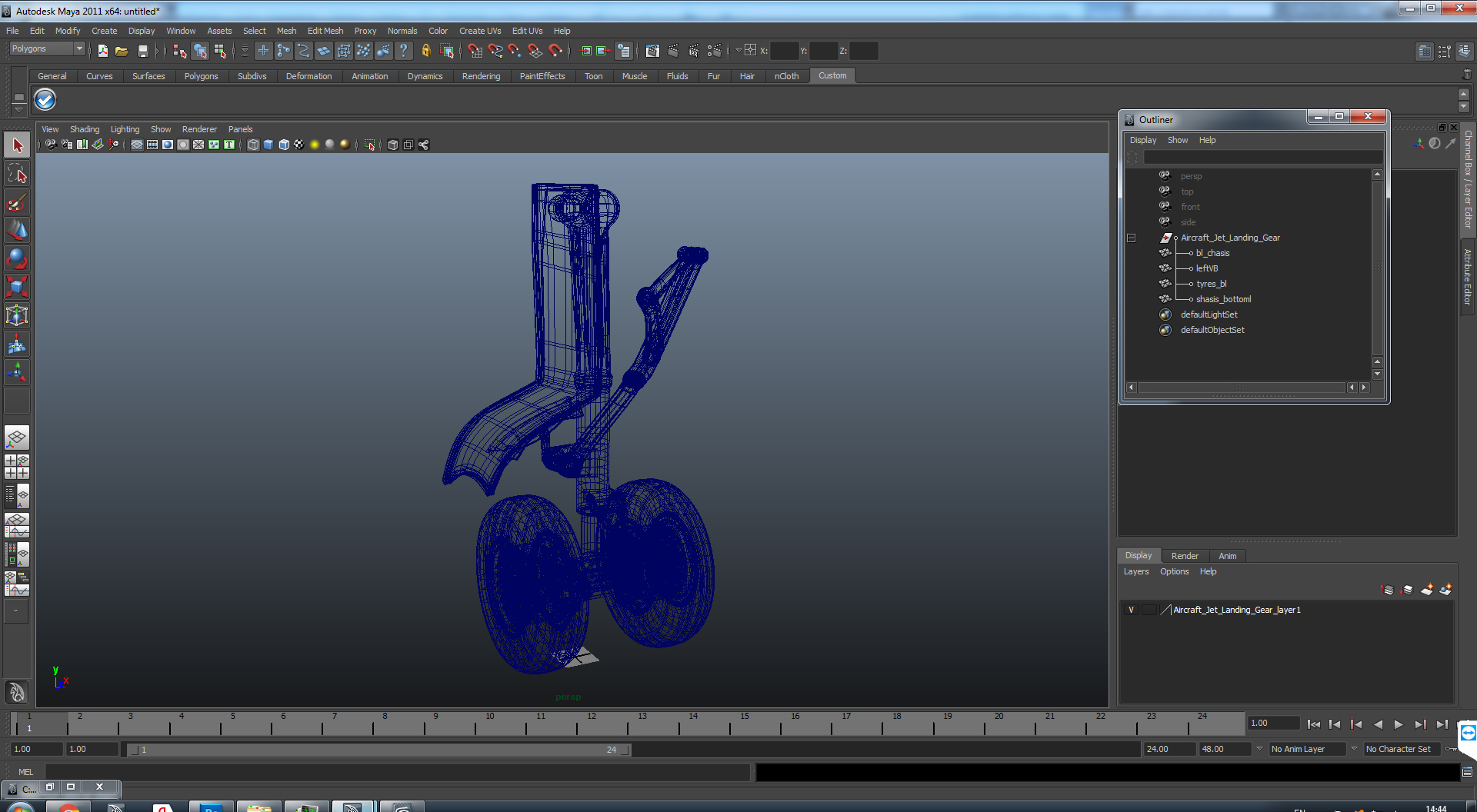This screenshot has height=812, width=1477.
Task: Toggle Select by Object Type mode
Action: pyautogui.click(x=200, y=51)
